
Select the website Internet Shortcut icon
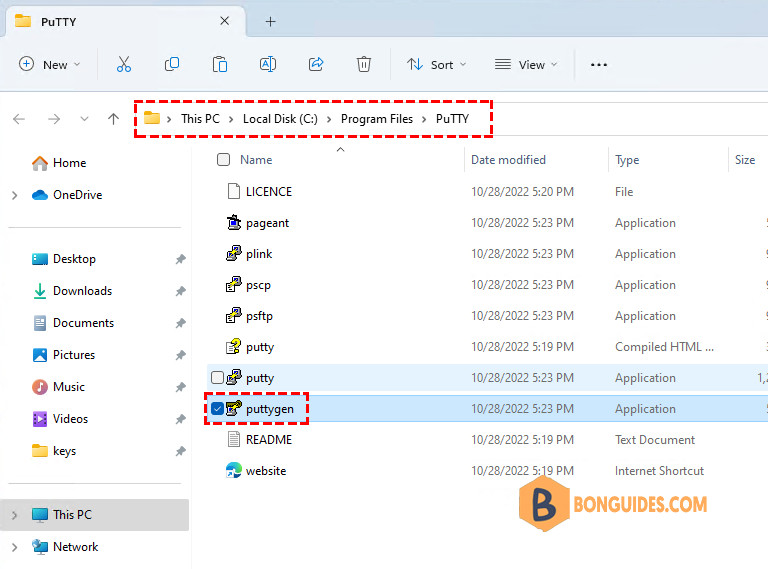click(x=234, y=471)
